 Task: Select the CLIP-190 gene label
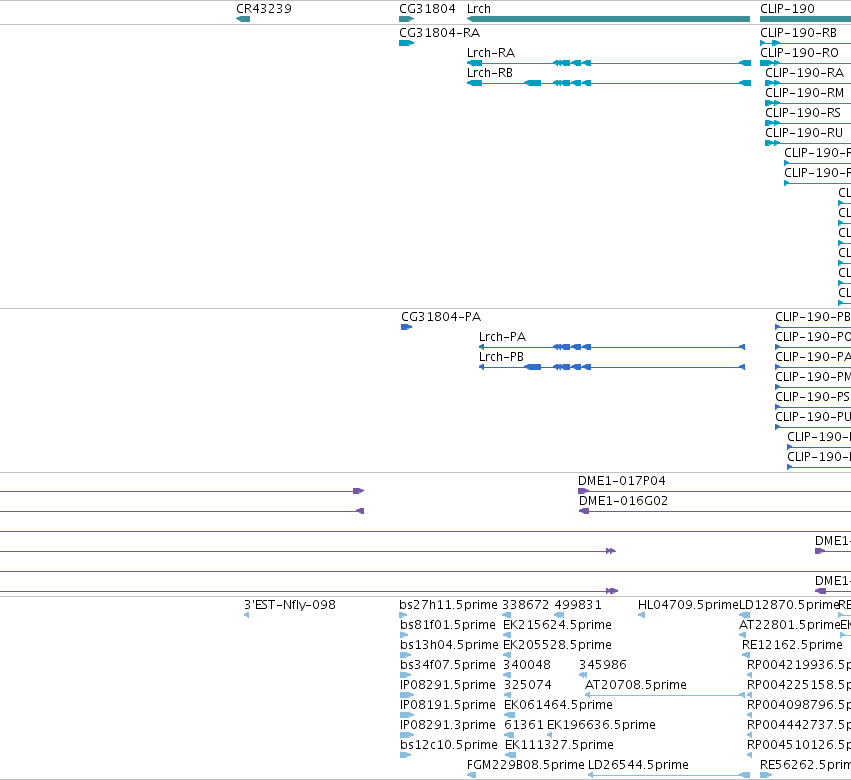point(787,9)
